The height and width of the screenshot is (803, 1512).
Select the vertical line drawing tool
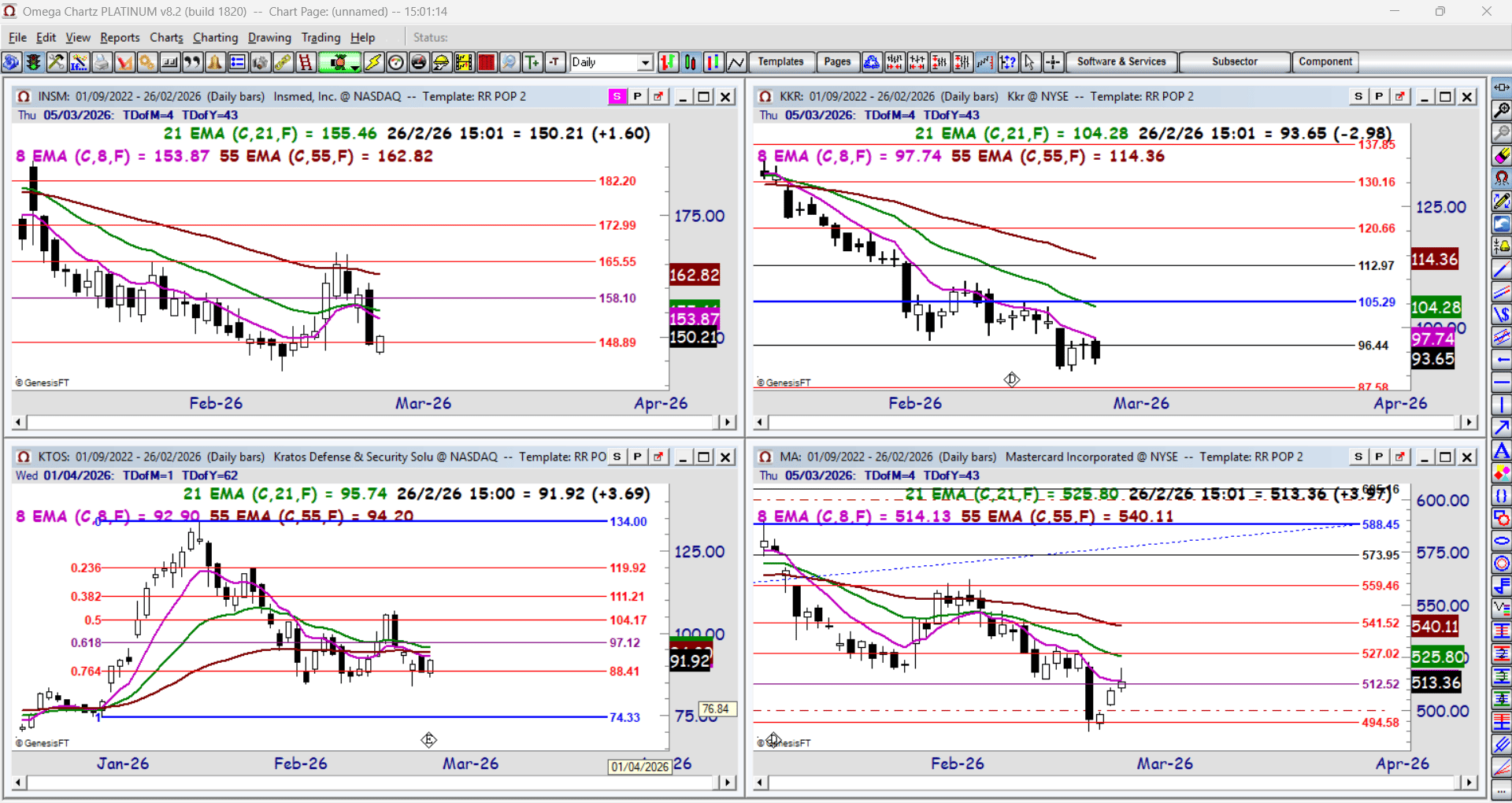pyautogui.click(x=1502, y=405)
